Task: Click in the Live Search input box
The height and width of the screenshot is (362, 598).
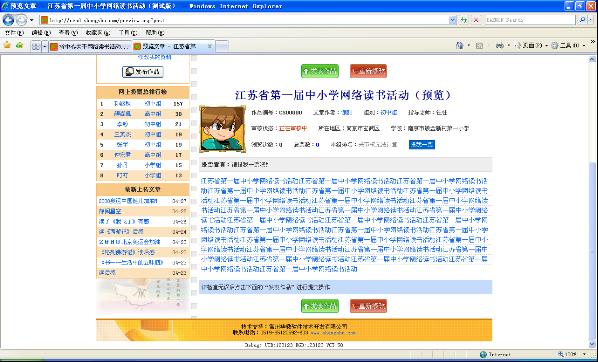Action: pos(529,20)
